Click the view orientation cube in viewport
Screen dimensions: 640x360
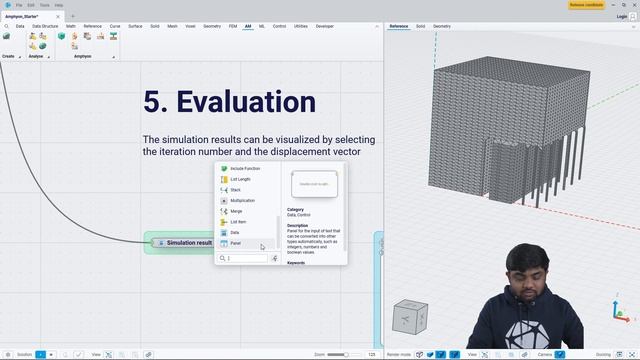pyautogui.click(x=410, y=317)
